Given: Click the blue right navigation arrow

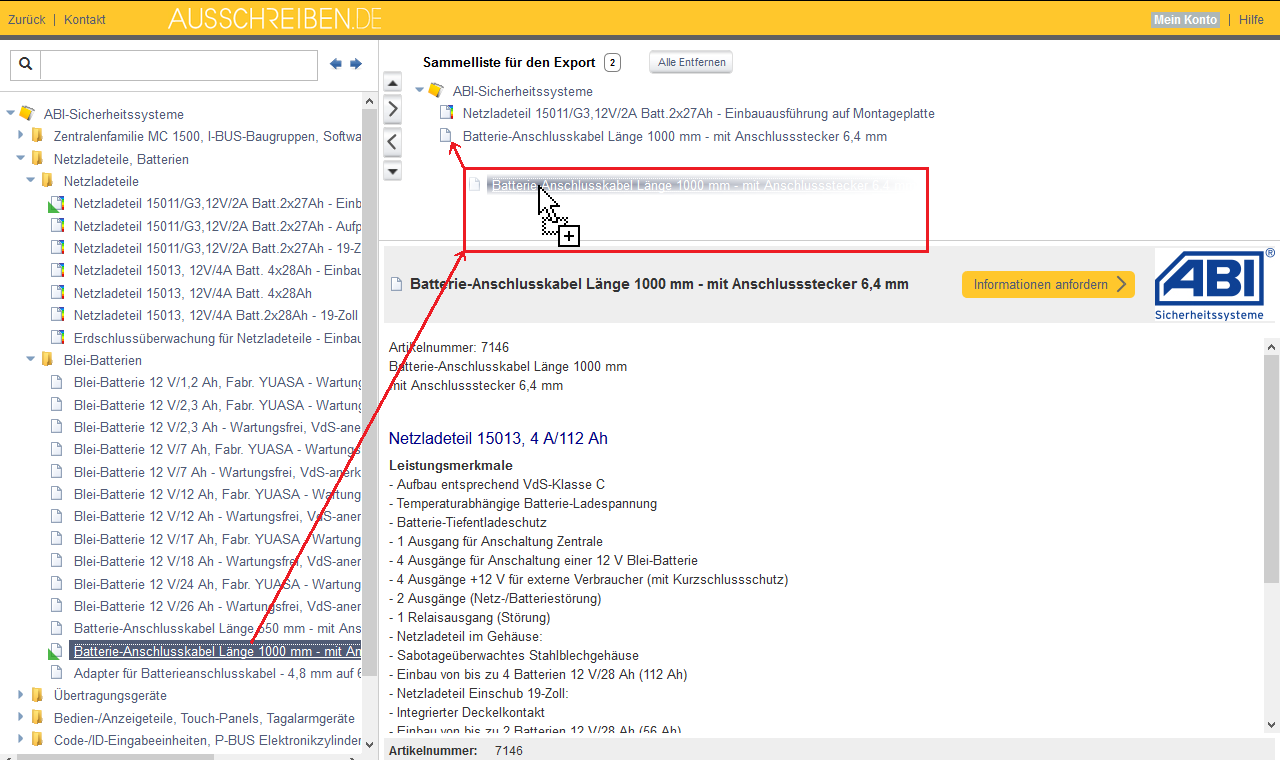Looking at the screenshot, I should (356, 64).
